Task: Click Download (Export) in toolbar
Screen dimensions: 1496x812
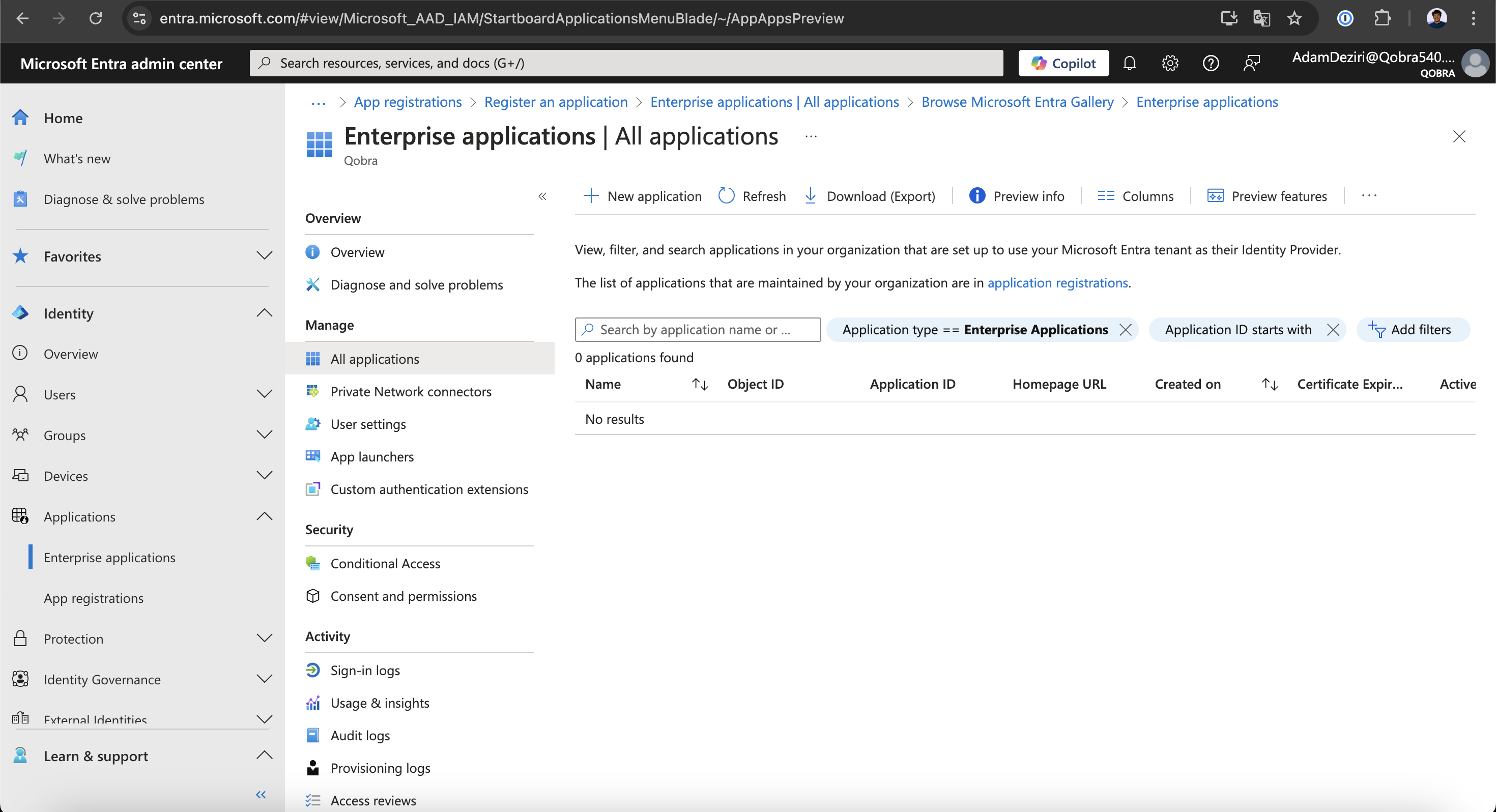Action: point(870,196)
